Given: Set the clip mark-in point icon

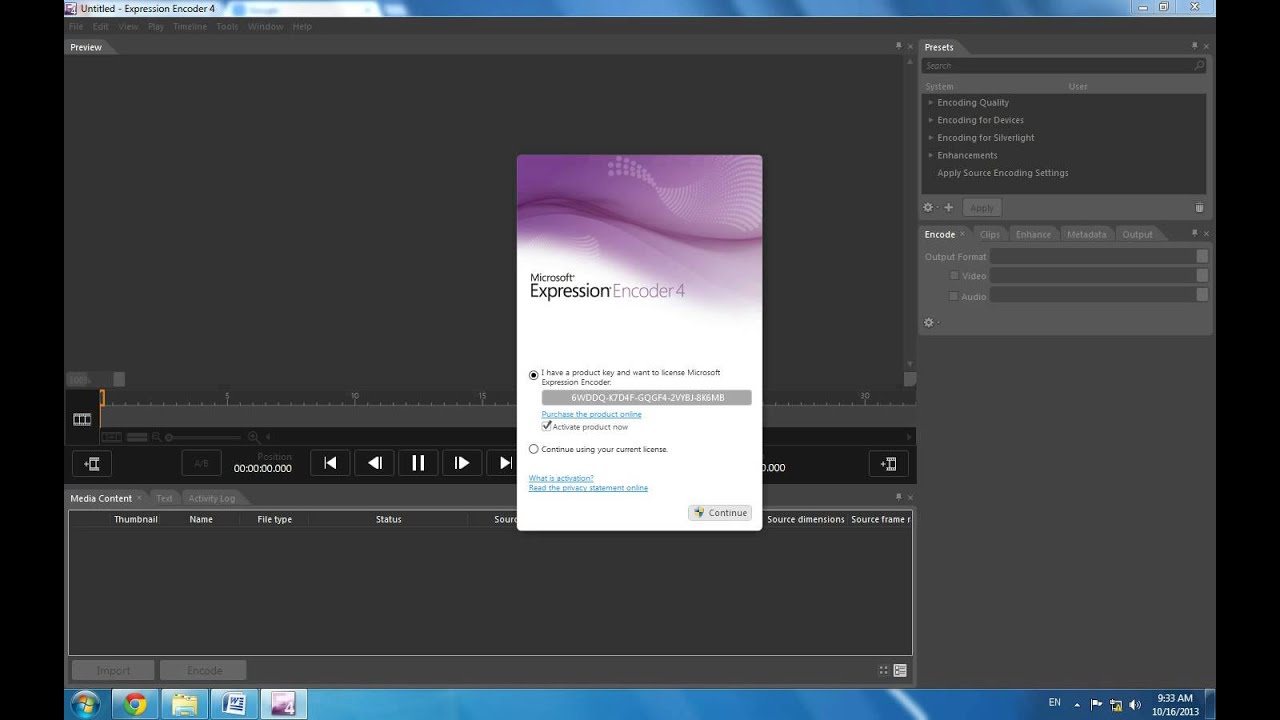Looking at the screenshot, I should 92,463.
